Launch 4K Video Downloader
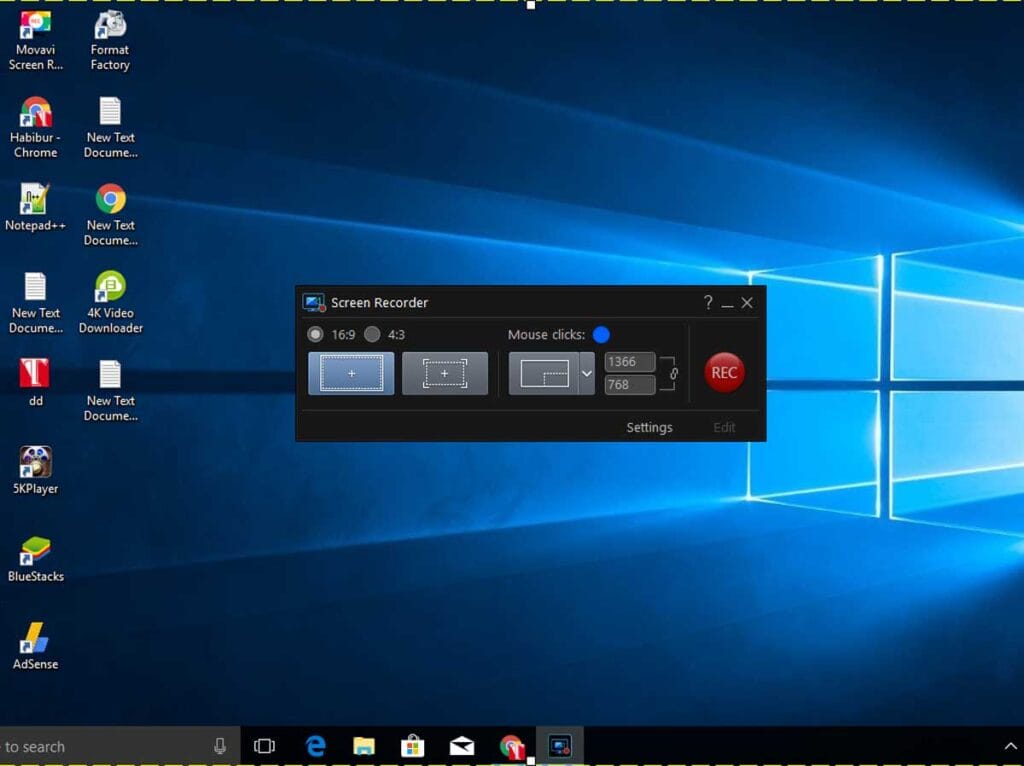 click(x=109, y=287)
